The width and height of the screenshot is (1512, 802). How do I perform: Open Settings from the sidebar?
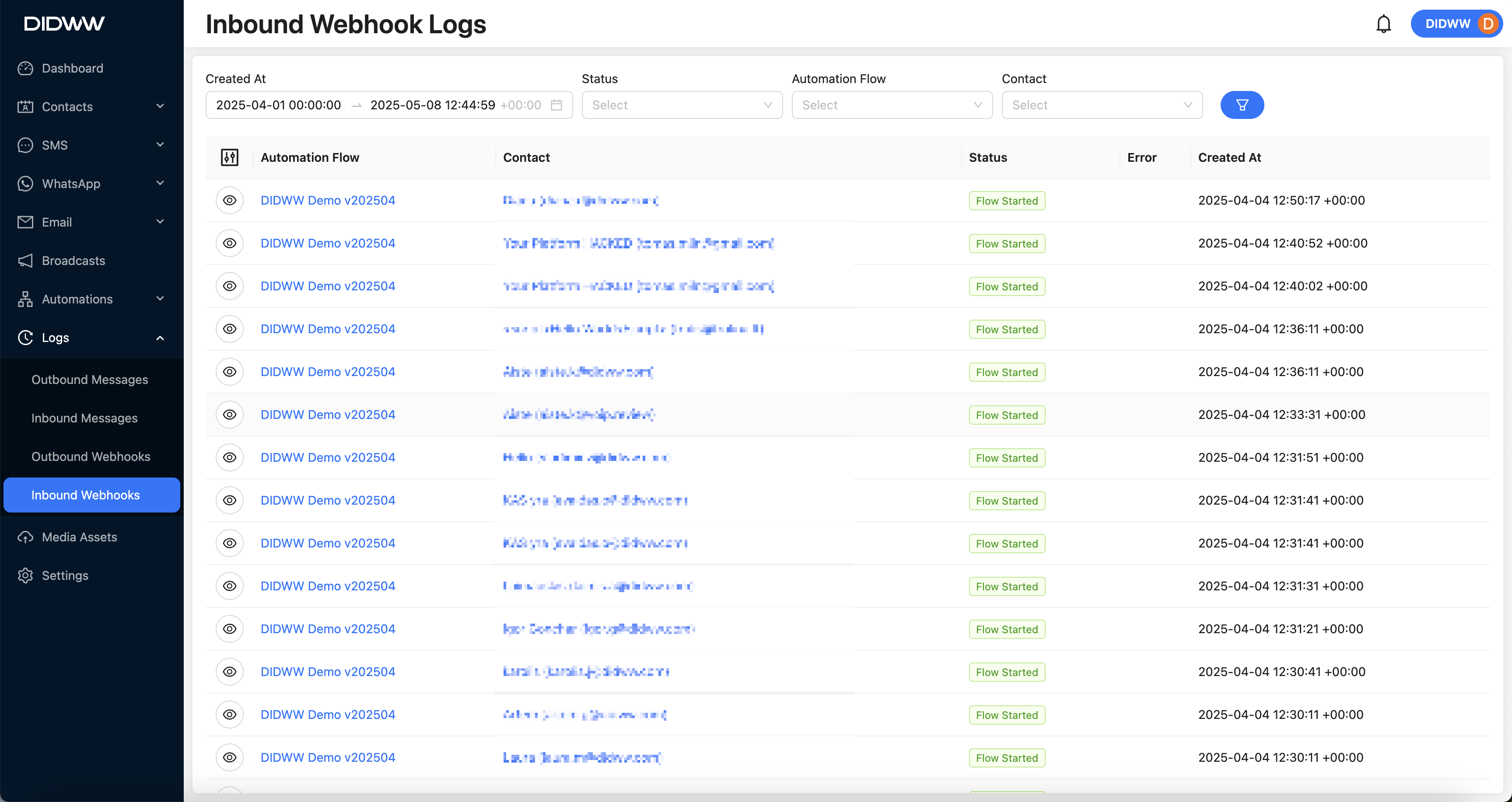click(65, 575)
